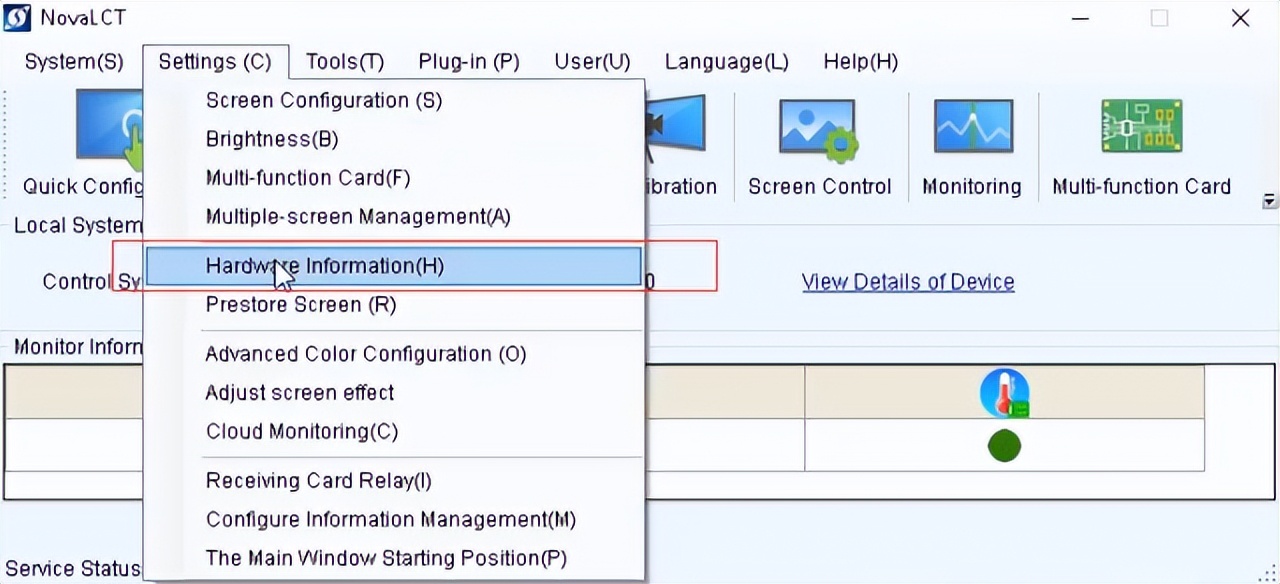Click the NovaLCT application logo icon

(x=17, y=18)
